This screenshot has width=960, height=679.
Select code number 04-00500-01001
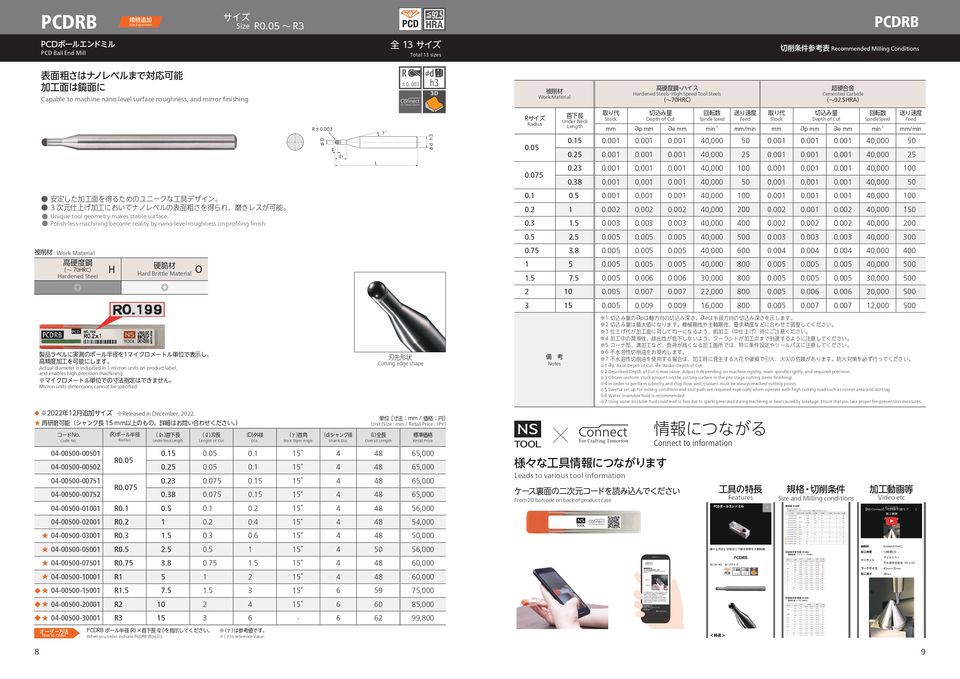tap(75, 509)
